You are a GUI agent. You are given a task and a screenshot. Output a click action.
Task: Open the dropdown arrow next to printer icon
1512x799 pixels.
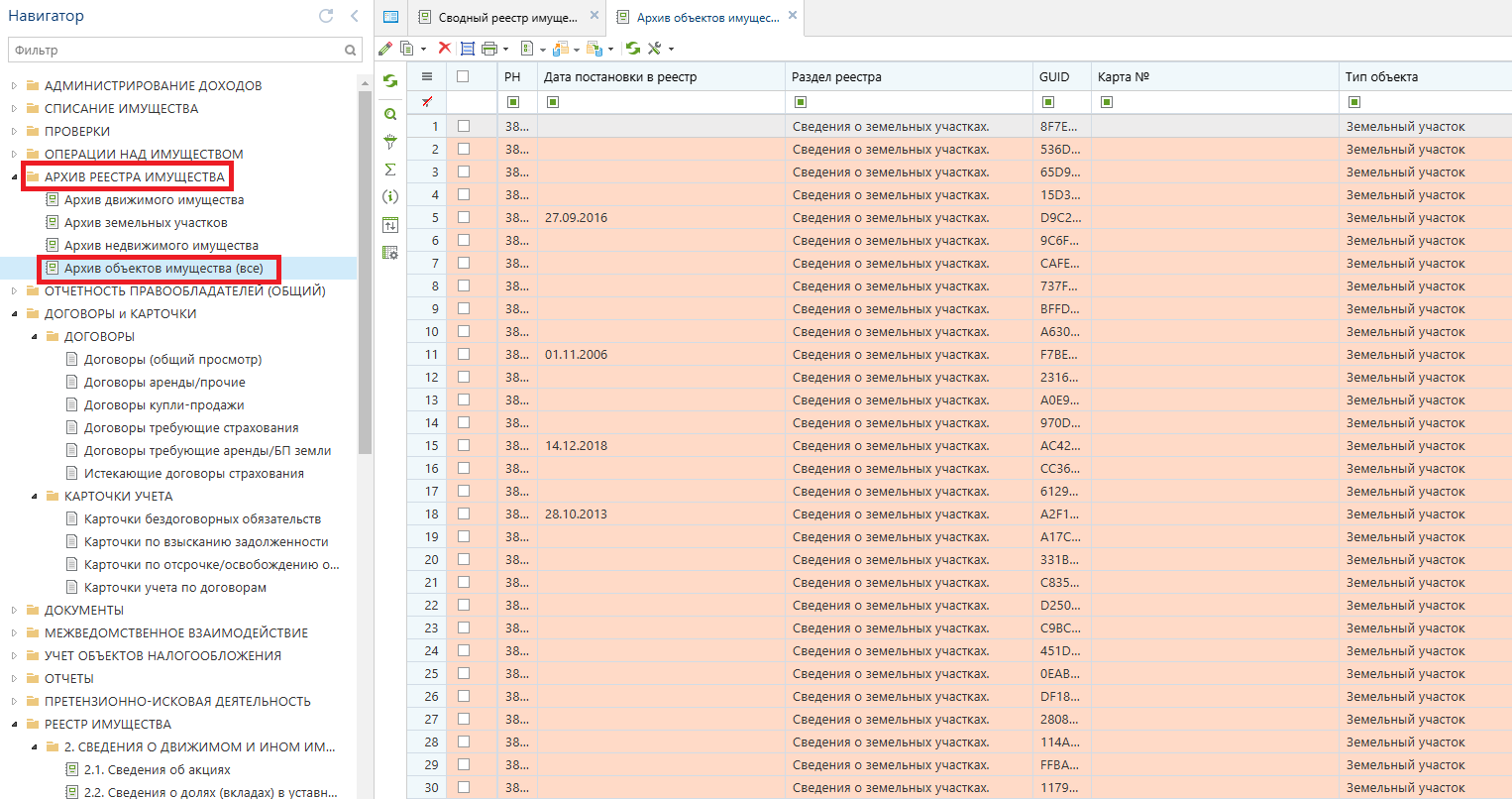pos(505,49)
